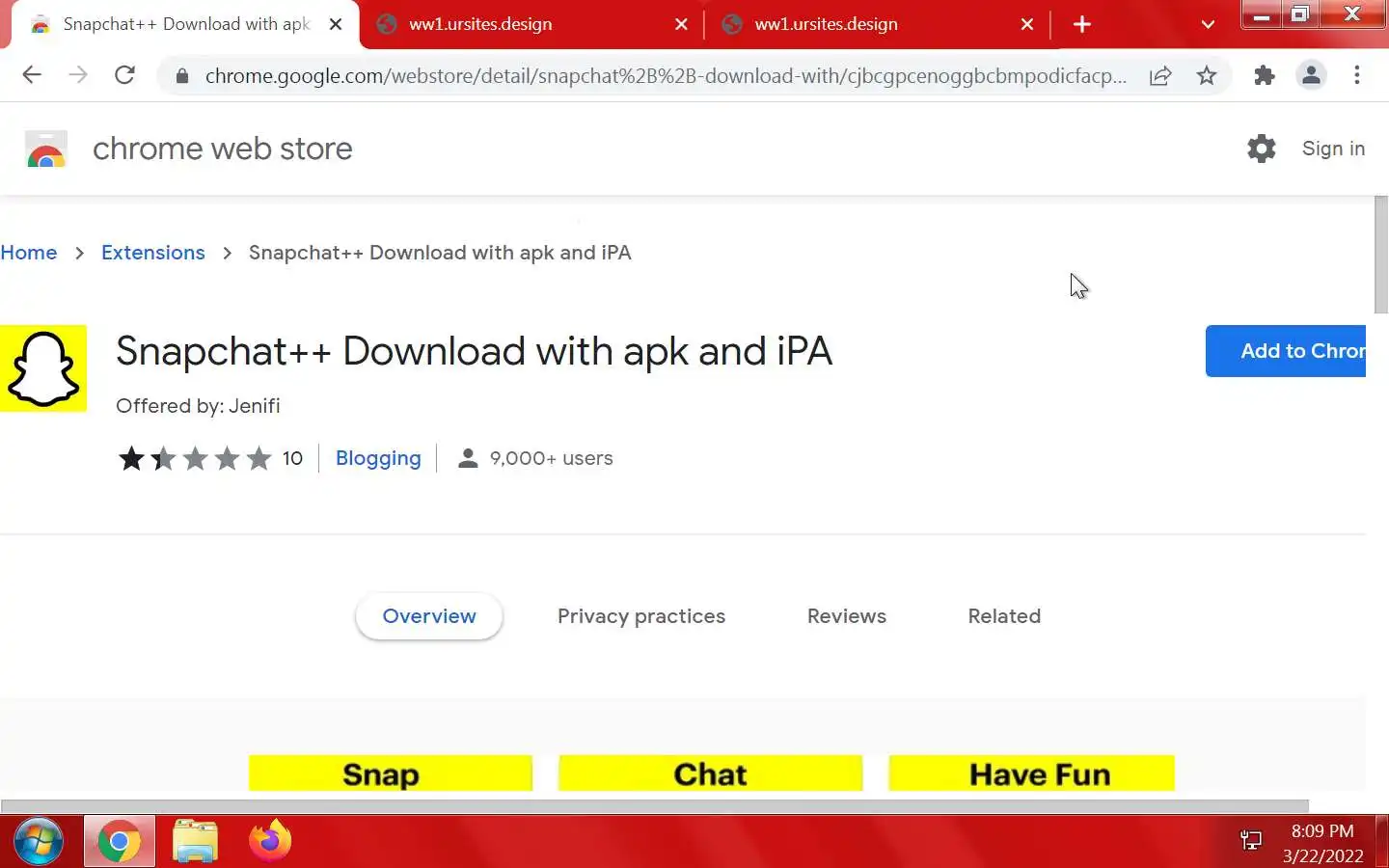Share this page using the share icon
Viewport: 1389px width, 868px height.
pyautogui.click(x=1160, y=76)
